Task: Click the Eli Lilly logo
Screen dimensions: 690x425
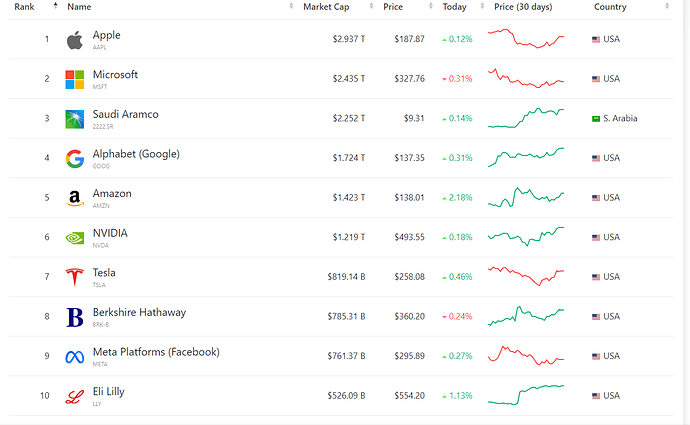Action: [x=75, y=396]
